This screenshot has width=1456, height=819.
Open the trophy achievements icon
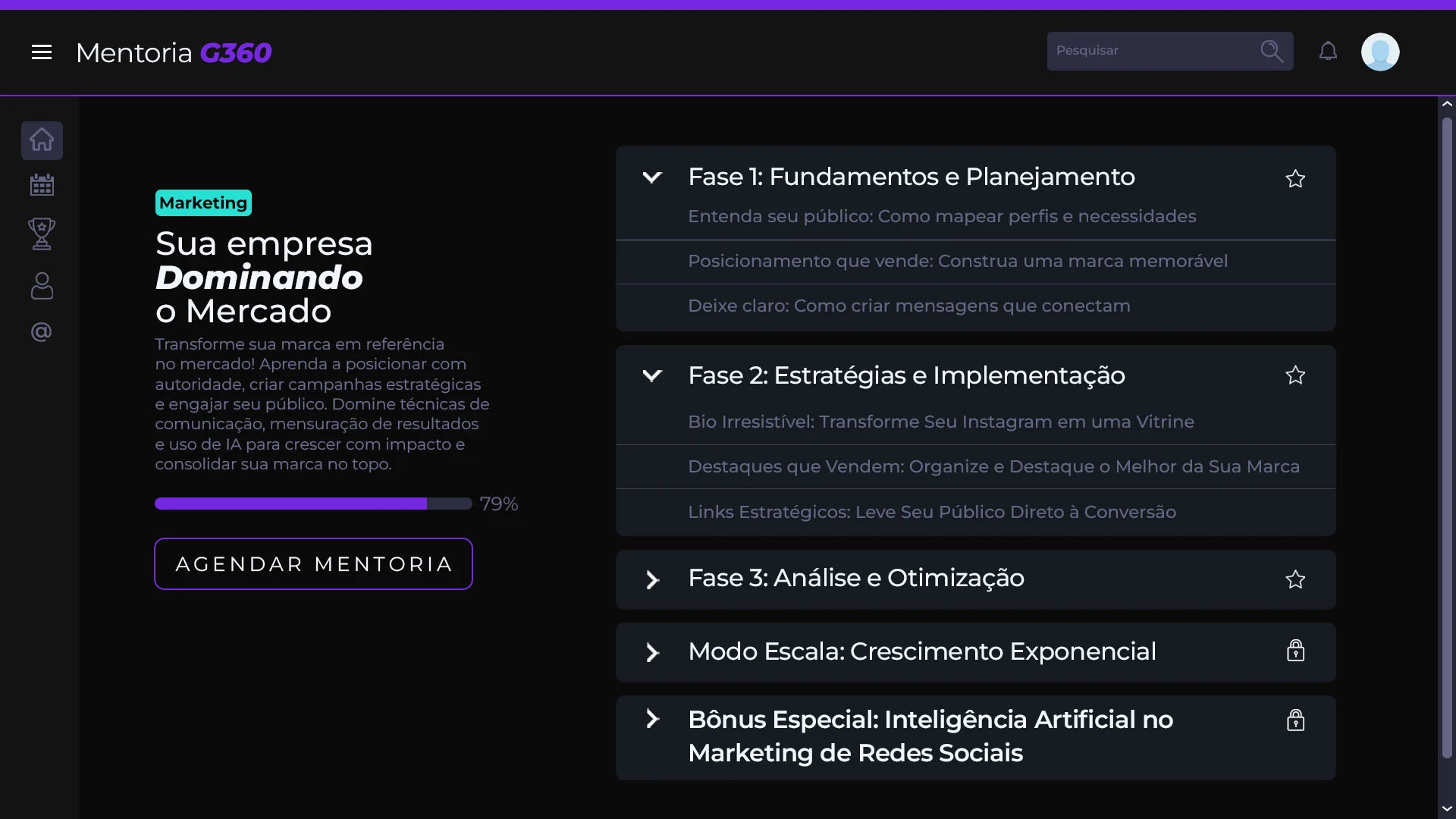click(x=42, y=234)
